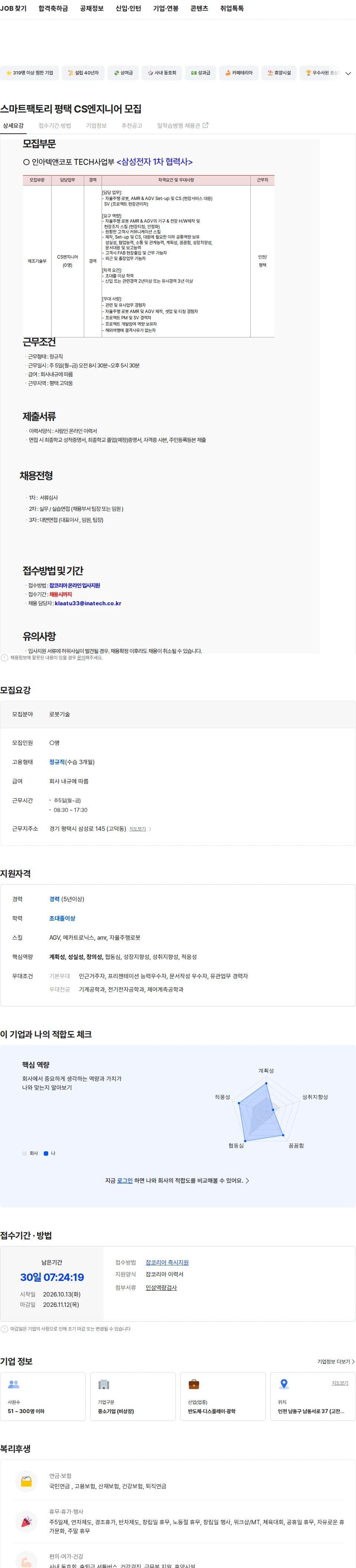The width and height of the screenshot is (356, 1568).
Task: Switch to the 접수기간·방법 tab
Action: click(x=55, y=126)
